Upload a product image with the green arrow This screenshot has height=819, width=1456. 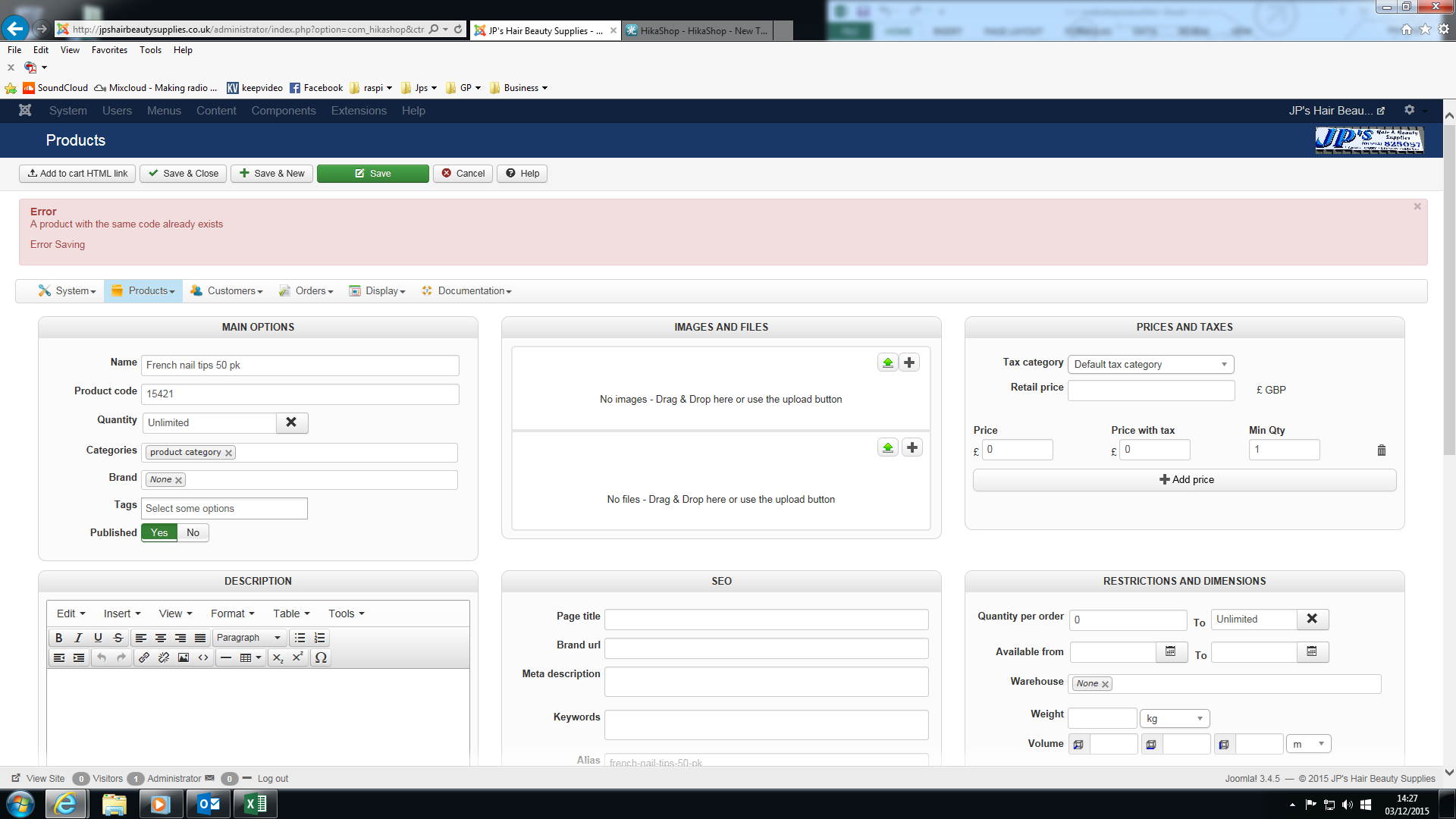[x=887, y=362]
